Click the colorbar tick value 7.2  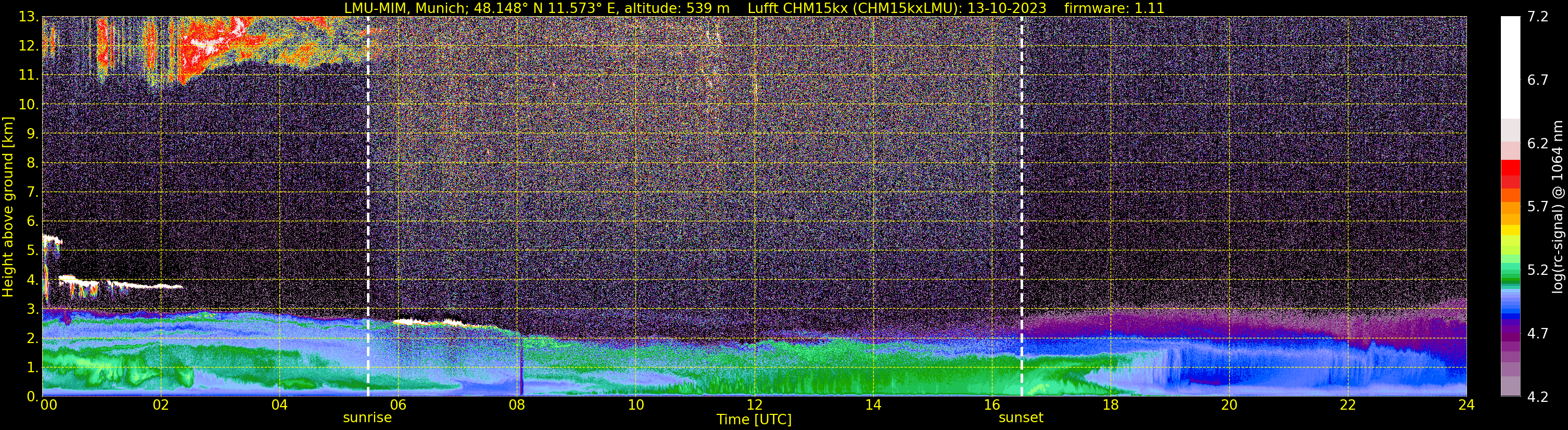click(x=1538, y=17)
